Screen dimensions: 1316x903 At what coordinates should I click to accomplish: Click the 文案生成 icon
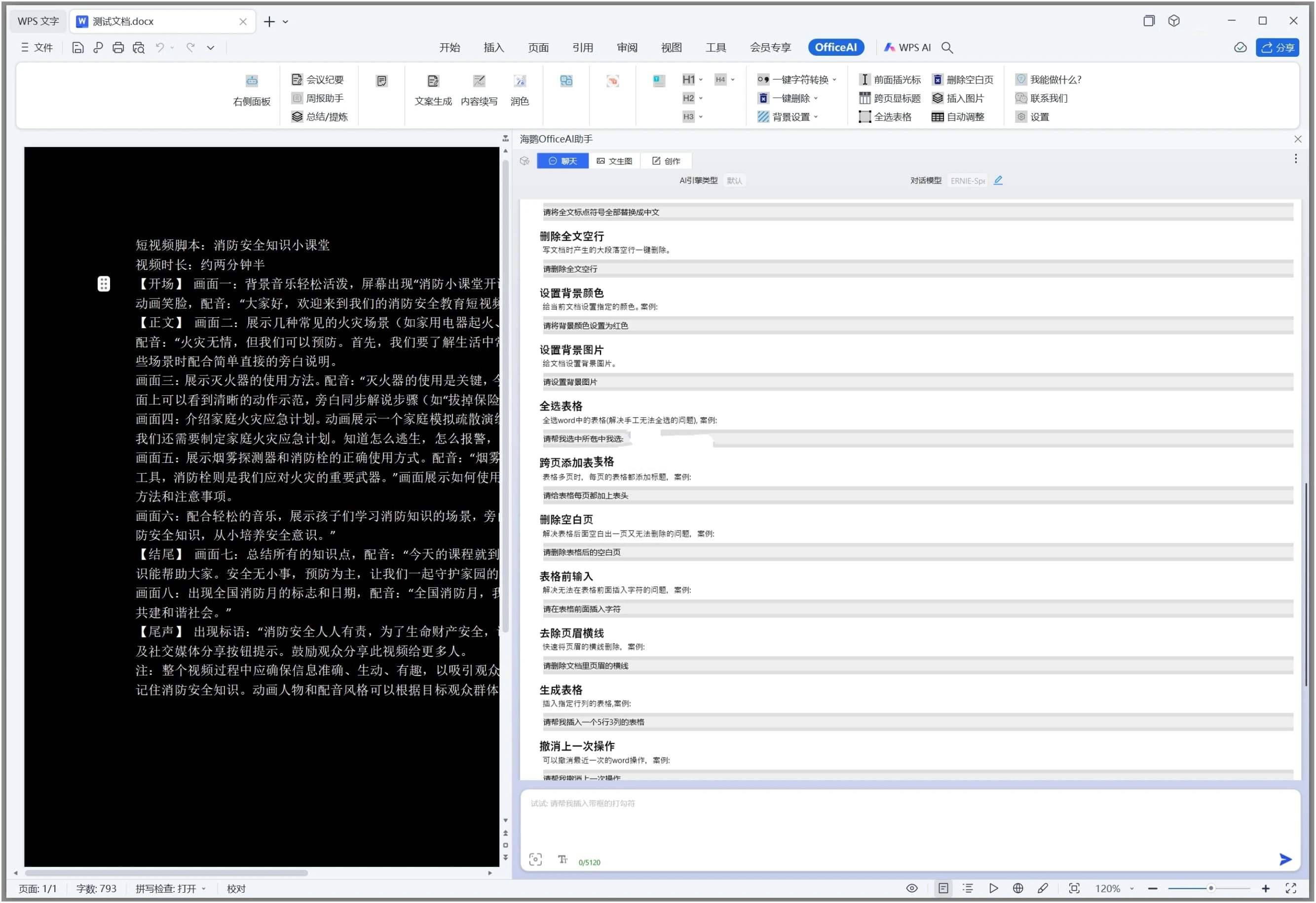tap(433, 81)
